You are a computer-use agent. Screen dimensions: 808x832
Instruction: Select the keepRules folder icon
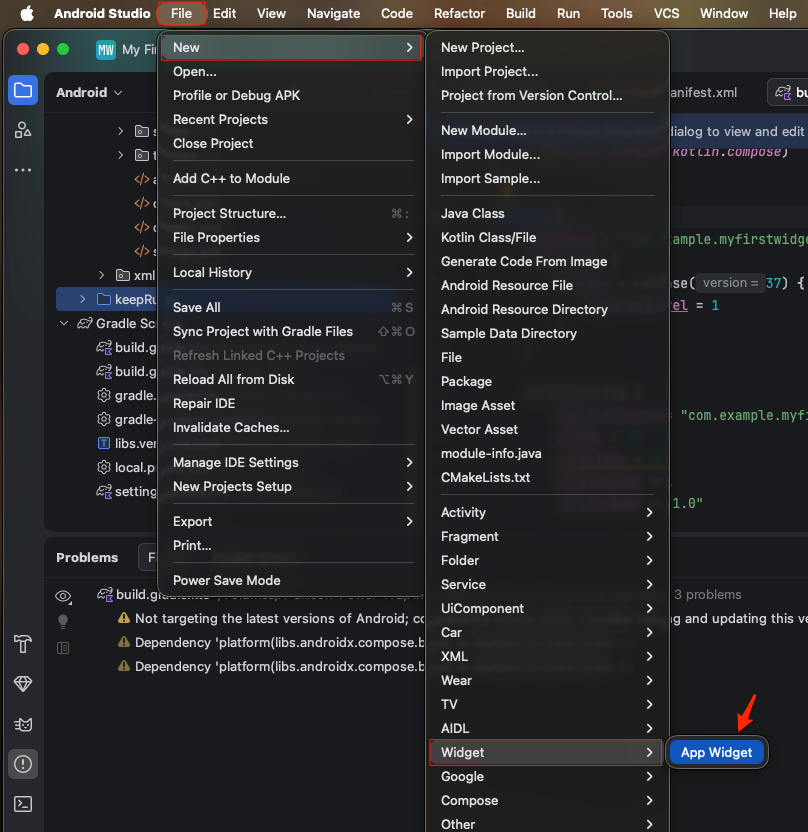pyautogui.click(x=104, y=299)
